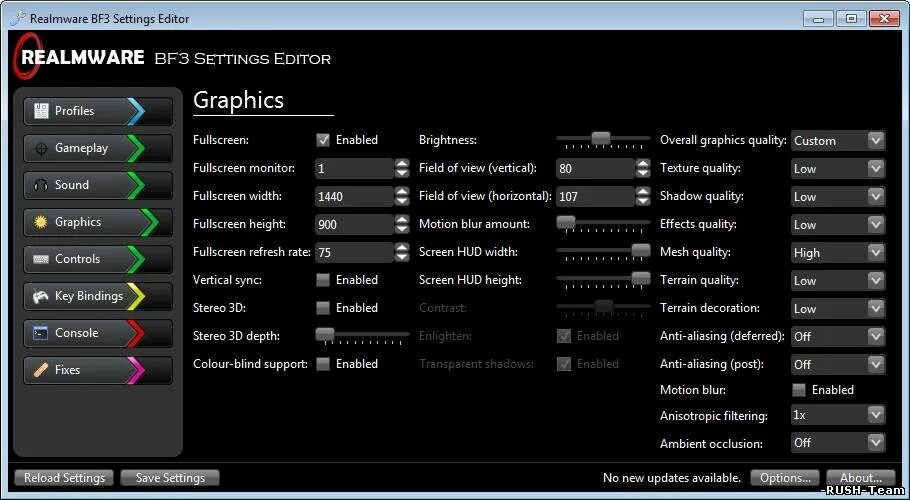910x500 pixels.
Task: Expand the Terrain quality dropdown
Action: 838,281
